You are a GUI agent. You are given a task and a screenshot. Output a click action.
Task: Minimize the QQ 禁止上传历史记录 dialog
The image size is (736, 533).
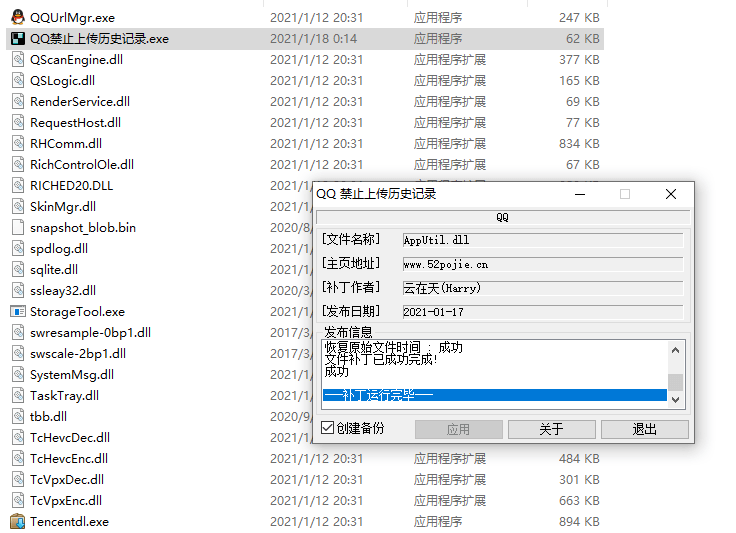pos(579,194)
